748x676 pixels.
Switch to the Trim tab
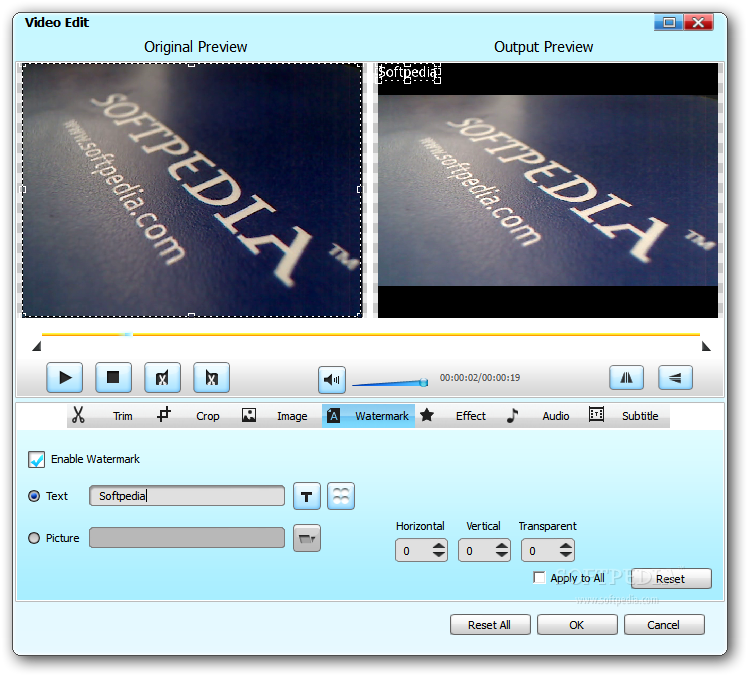[123, 416]
